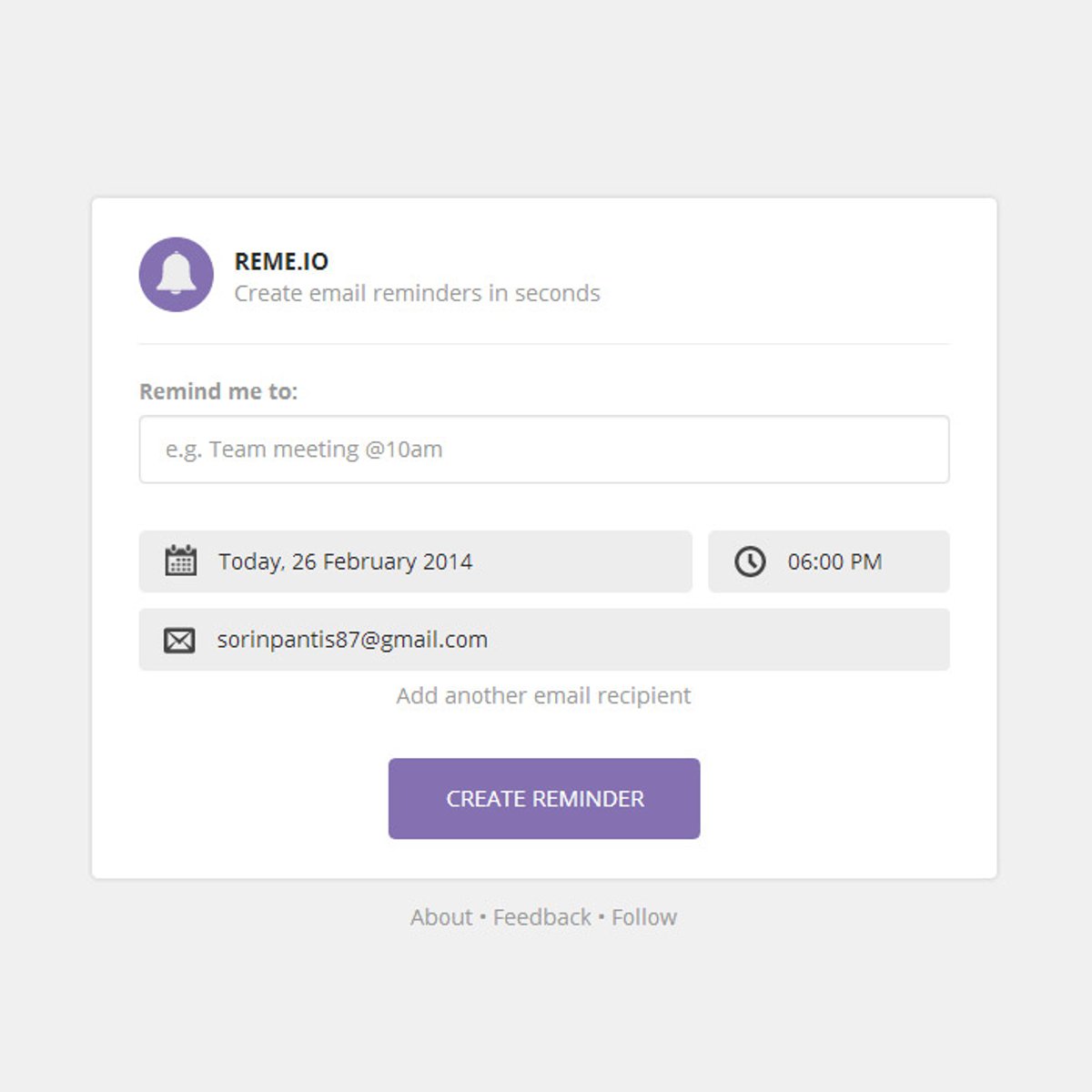The image size is (1092, 1092).
Task: Open the Feedback footer link
Action: tap(541, 917)
